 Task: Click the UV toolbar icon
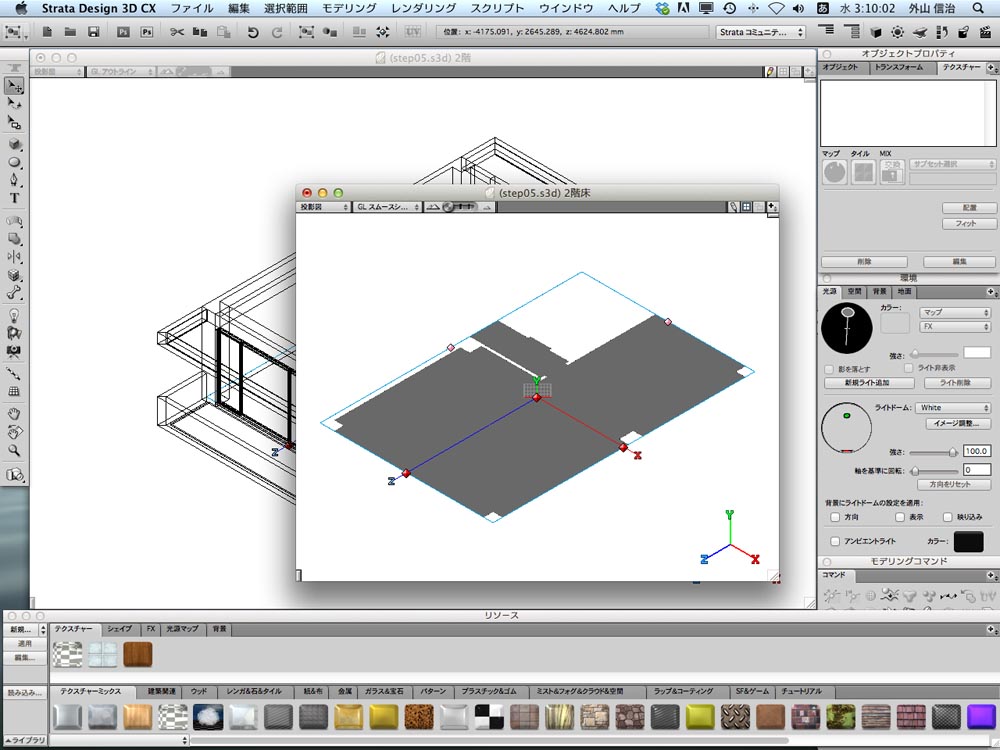(413, 31)
